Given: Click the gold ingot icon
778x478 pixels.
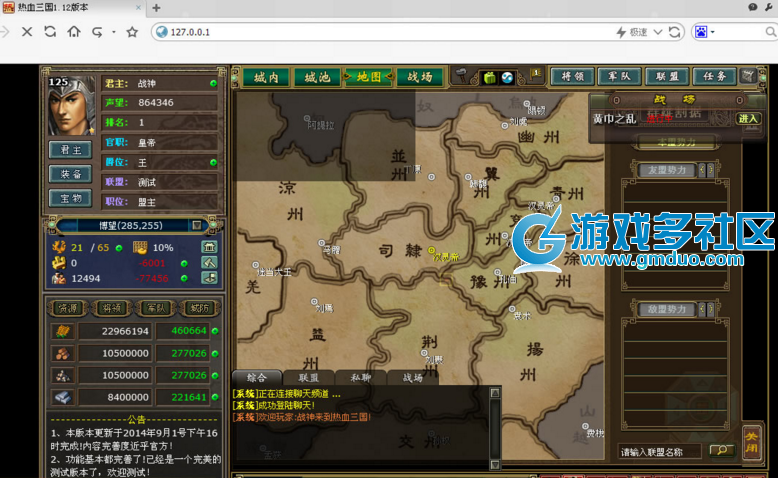Looking at the screenshot, I should tap(59, 263).
